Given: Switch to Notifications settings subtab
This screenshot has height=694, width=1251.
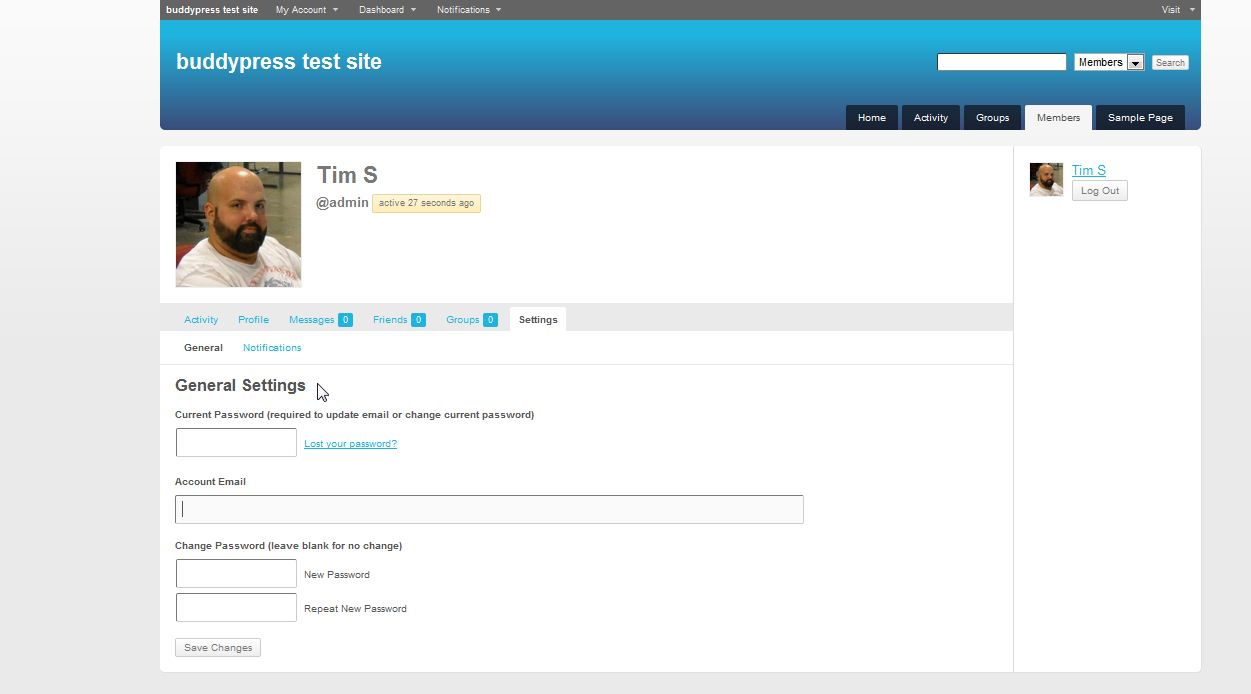Looking at the screenshot, I should pos(272,348).
